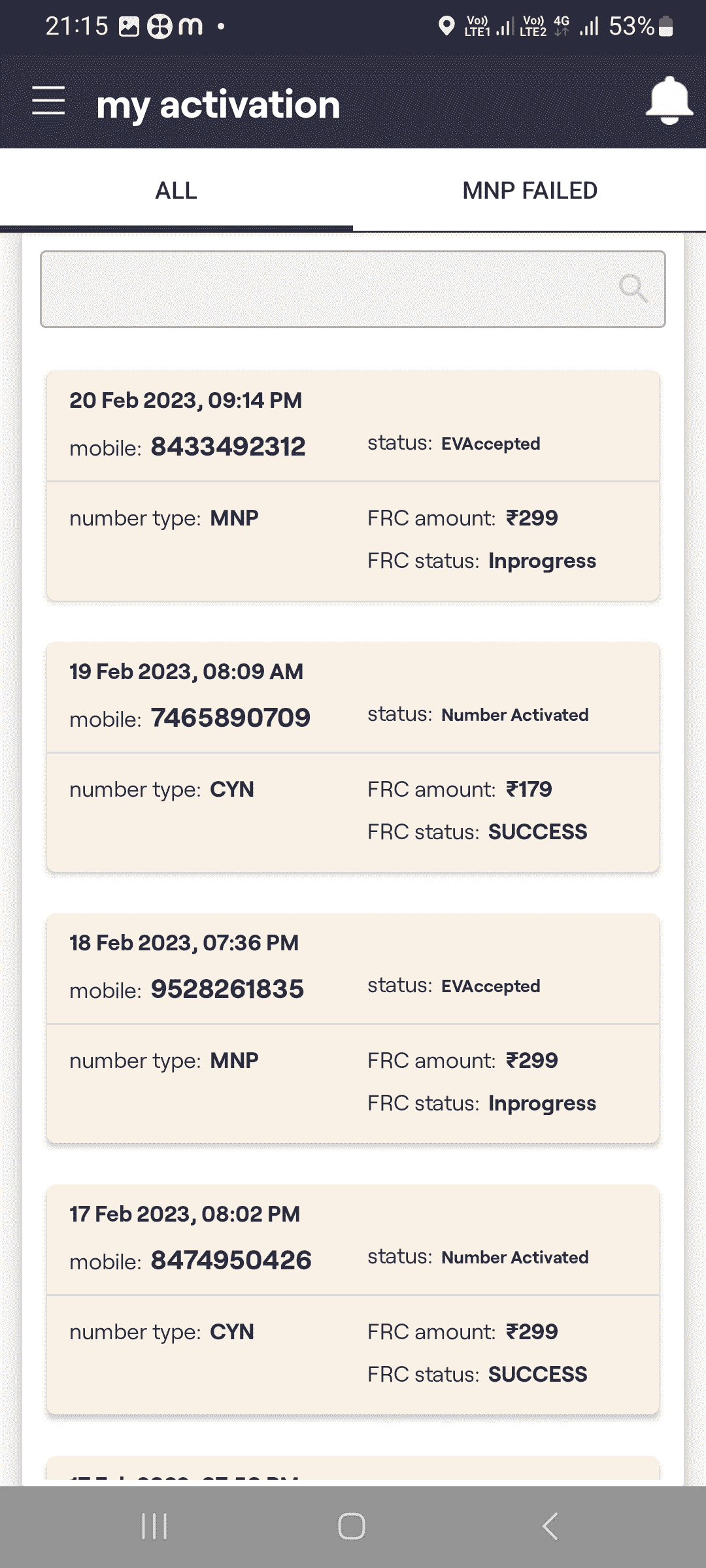Open the recent apps switcher
This screenshot has width=706, height=1568.
155,1526
